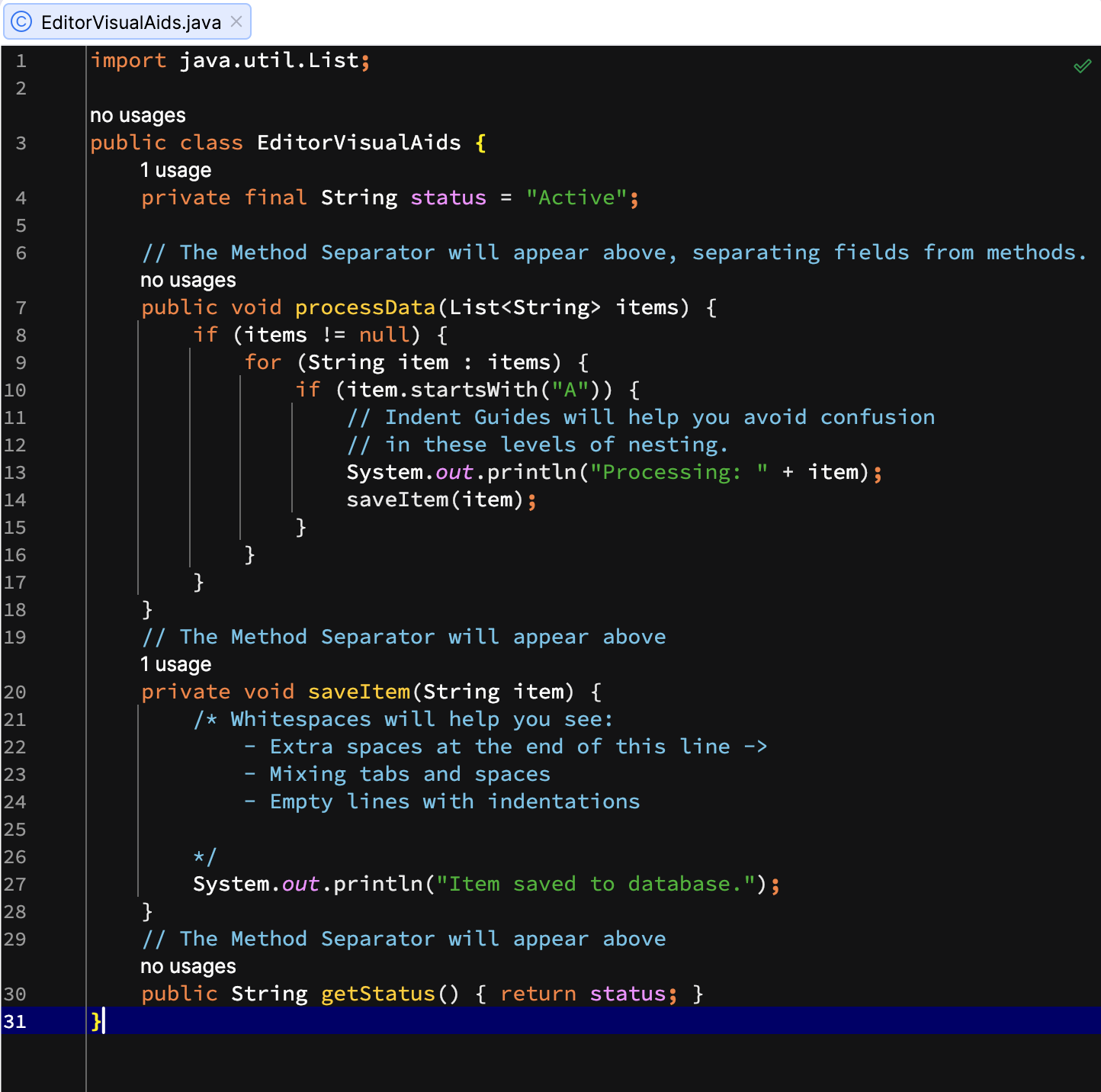This screenshot has height=1092, width=1101.
Task: Click 'no usages' hint above processData method
Action: tap(188, 280)
